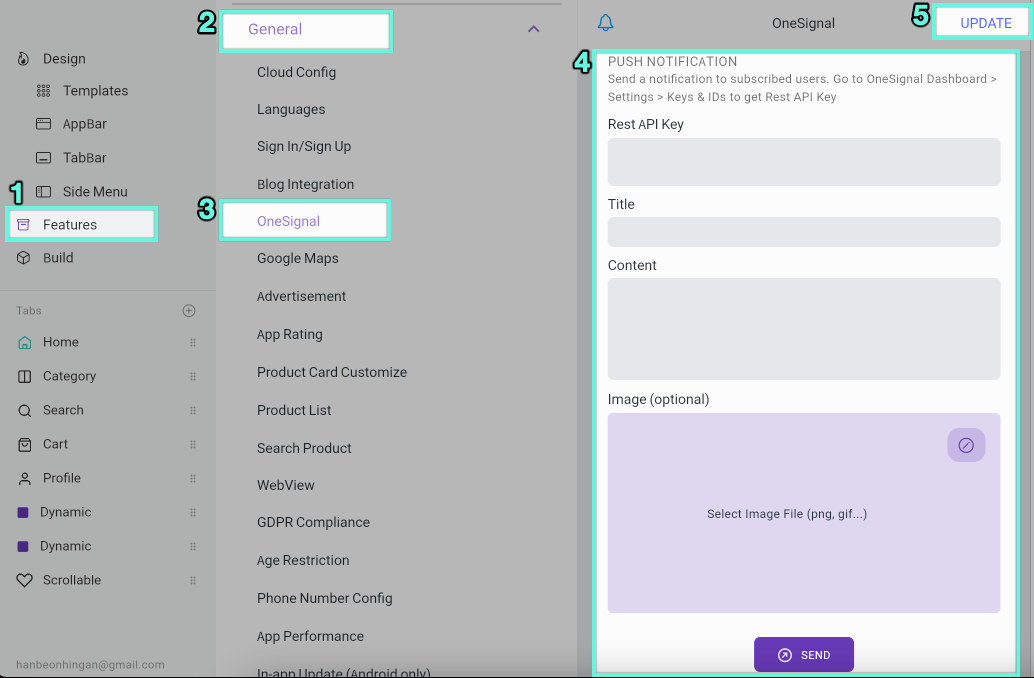The height and width of the screenshot is (678, 1034).
Task: Open Phone Number Config settings
Action: tap(324, 598)
